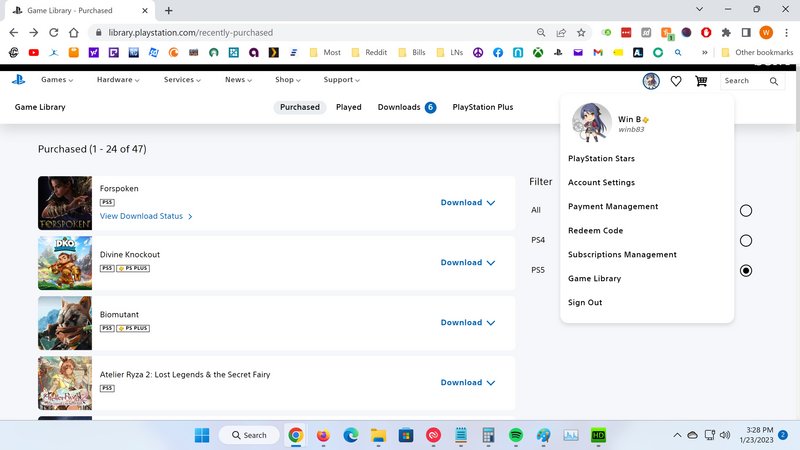This screenshot has height=450, width=800.
Task: Click the YouTube bookmark icon
Action: (34, 52)
